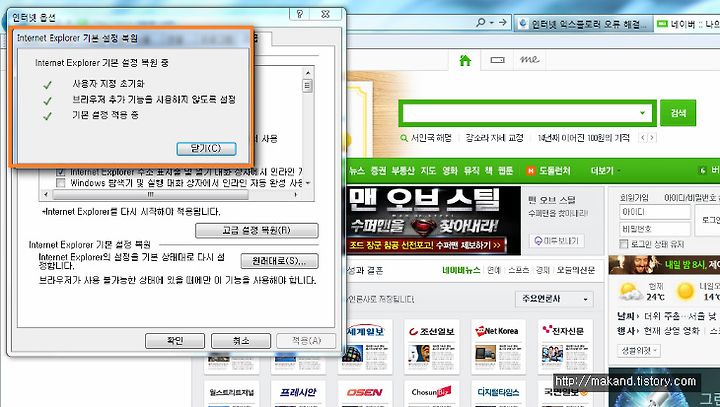
Task: Click the 국민일보 newspaper logo
Action: (x=565, y=392)
